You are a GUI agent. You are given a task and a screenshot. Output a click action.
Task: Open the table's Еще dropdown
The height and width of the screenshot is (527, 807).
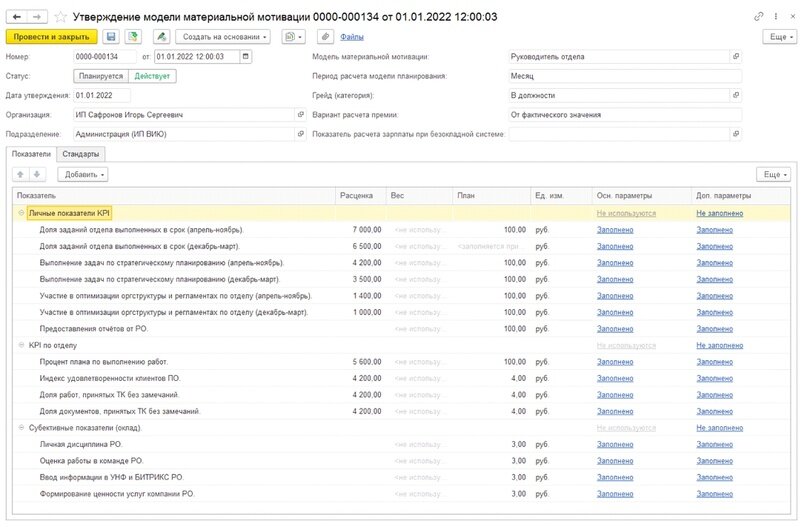click(x=773, y=174)
